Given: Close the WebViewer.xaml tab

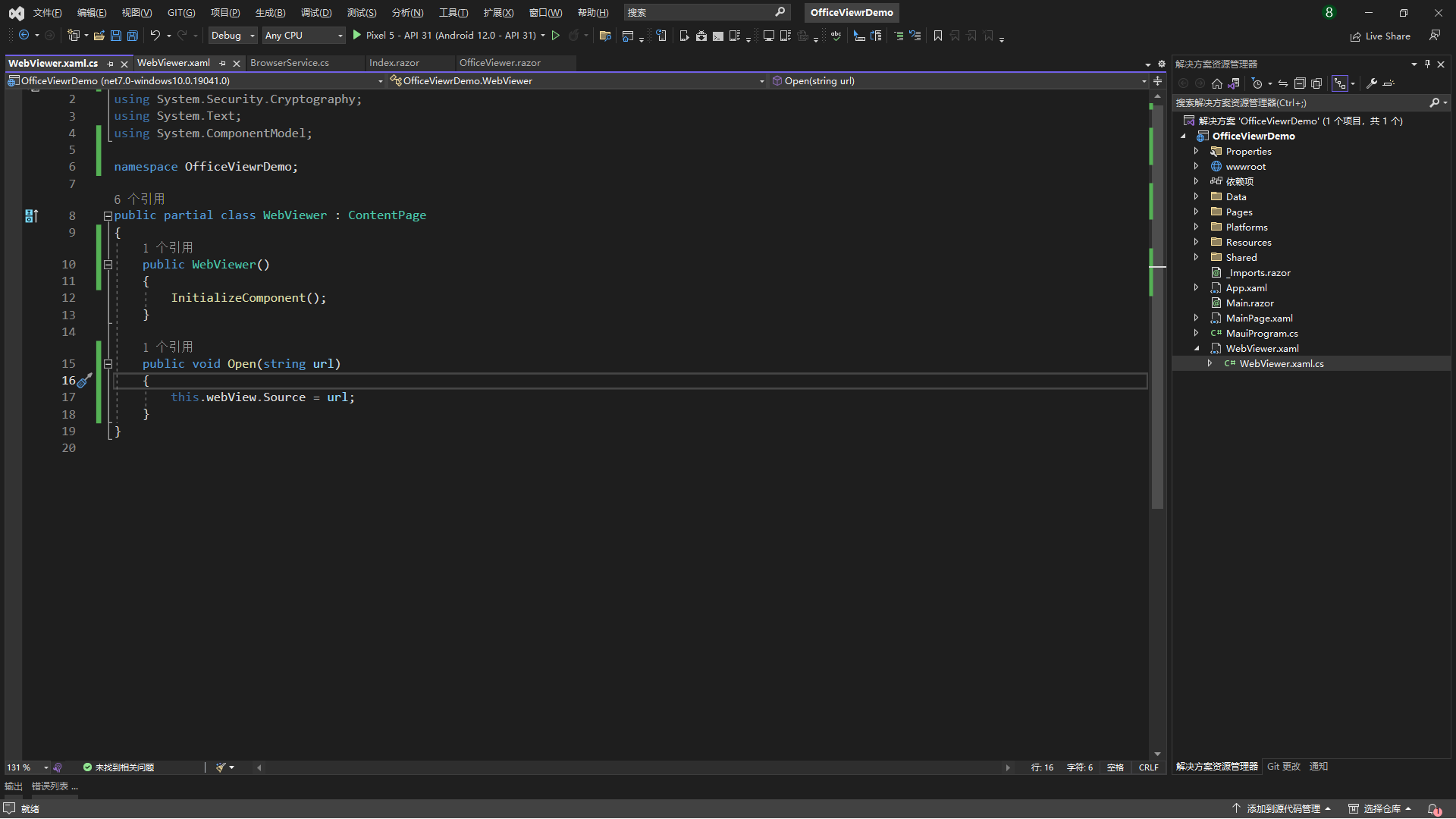Looking at the screenshot, I should point(237,63).
